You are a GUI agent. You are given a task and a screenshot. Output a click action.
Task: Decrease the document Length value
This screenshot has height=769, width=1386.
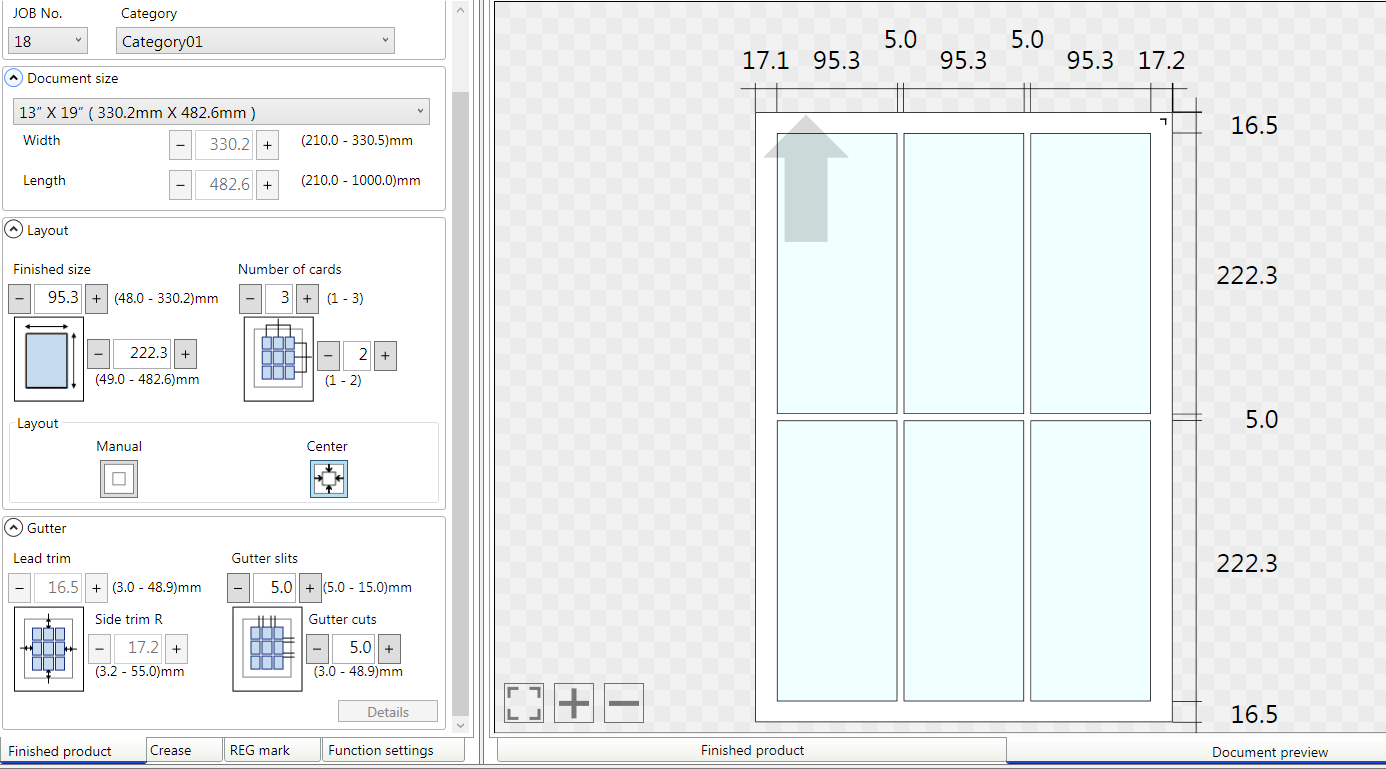tap(180, 185)
